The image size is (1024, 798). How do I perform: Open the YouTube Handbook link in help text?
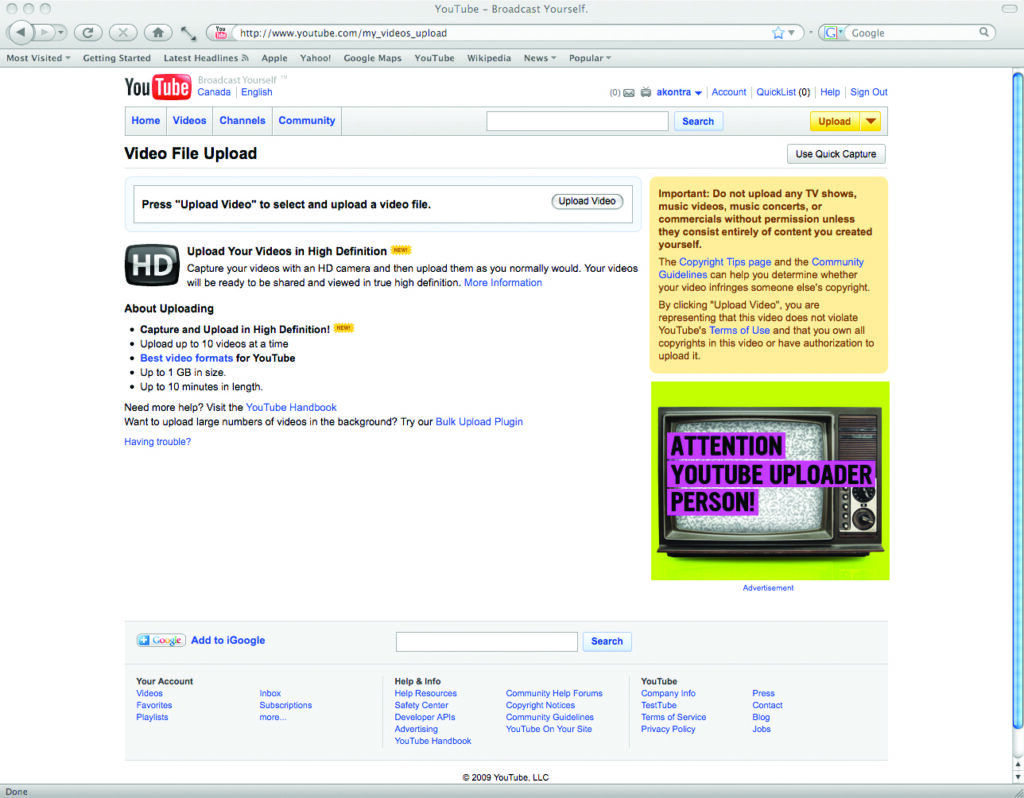[x=291, y=407]
